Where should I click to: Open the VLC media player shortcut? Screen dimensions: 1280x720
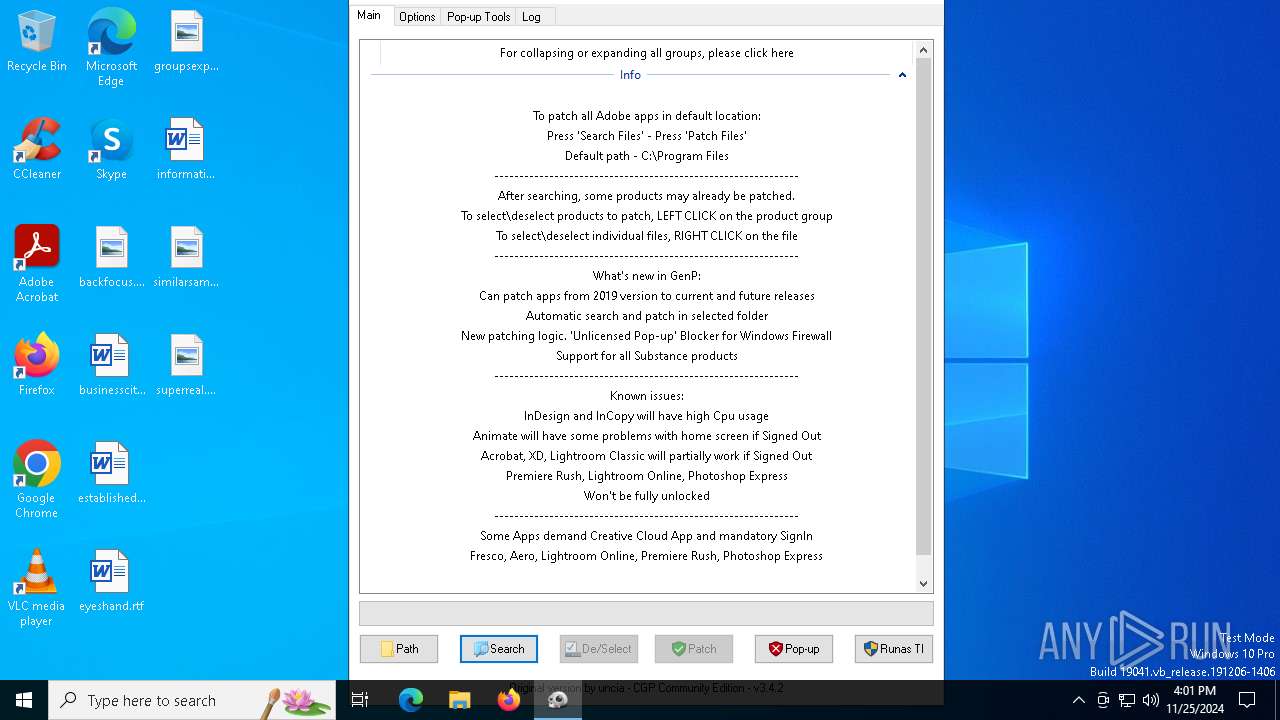point(37,588)
